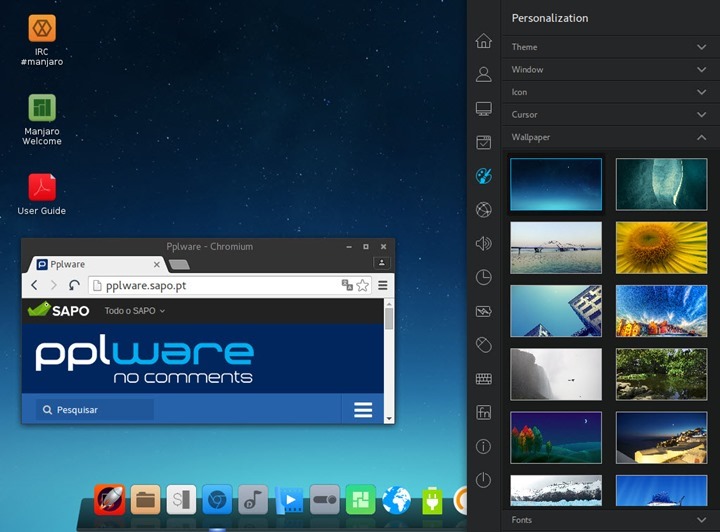Open Network settings globe icon
Viewport: 720px width, 532px height.
pos(484,210)
